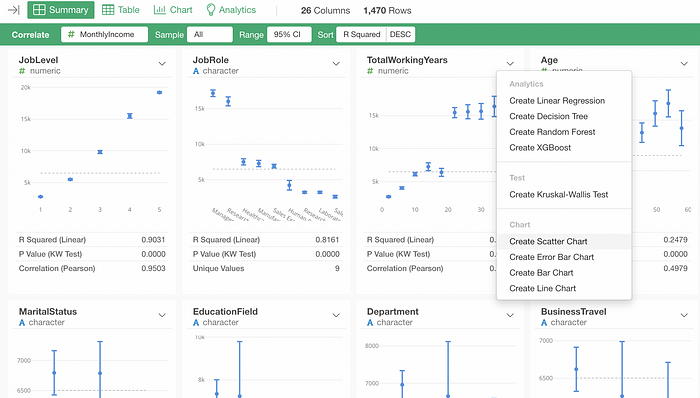Click the BusinessTravel column title
The height and width of the screenshot is (398, 700).
pos(574,311)
